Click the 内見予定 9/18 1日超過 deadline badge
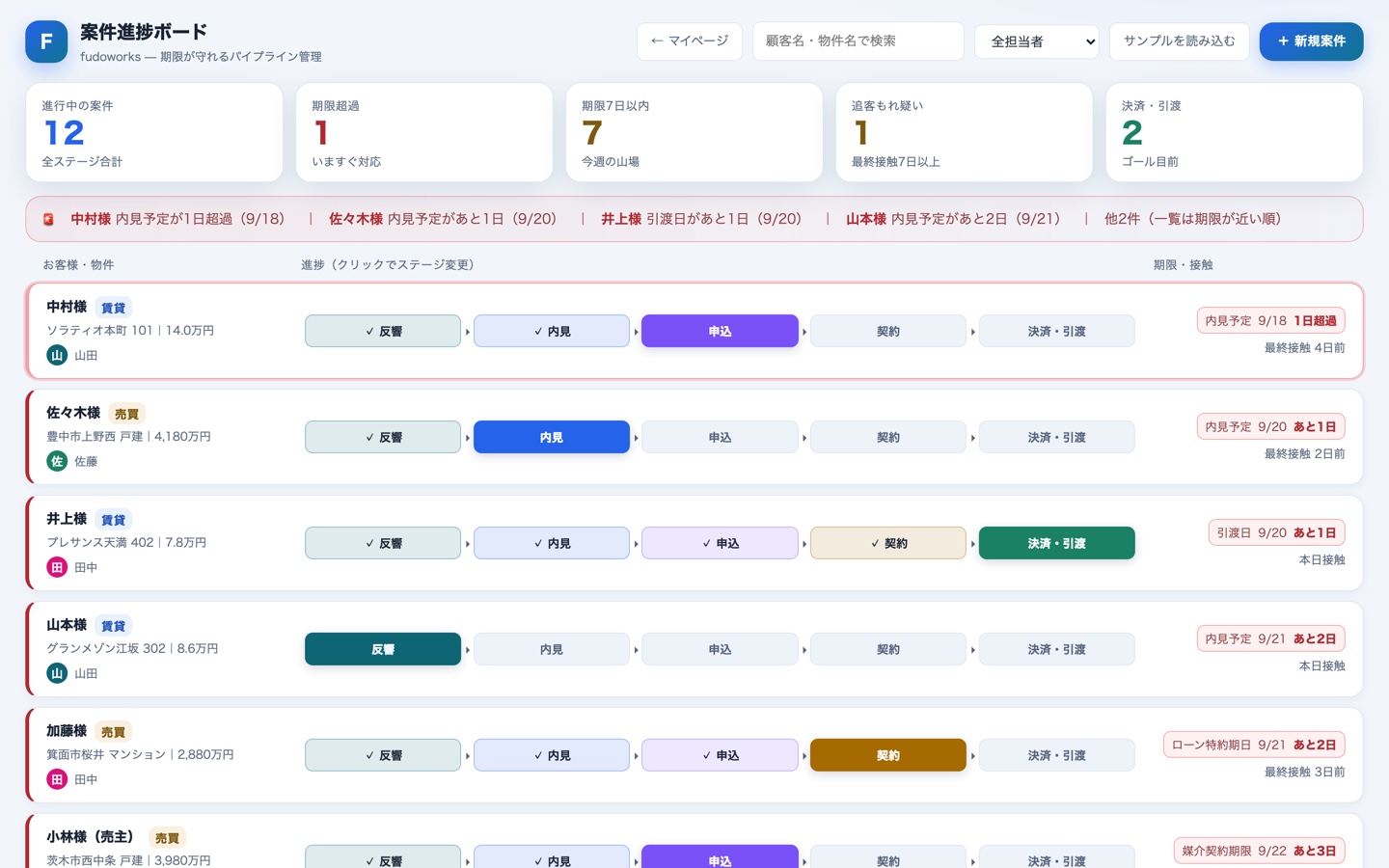The width and height of the screenshot is (1389, 868). pos(1270,320)
